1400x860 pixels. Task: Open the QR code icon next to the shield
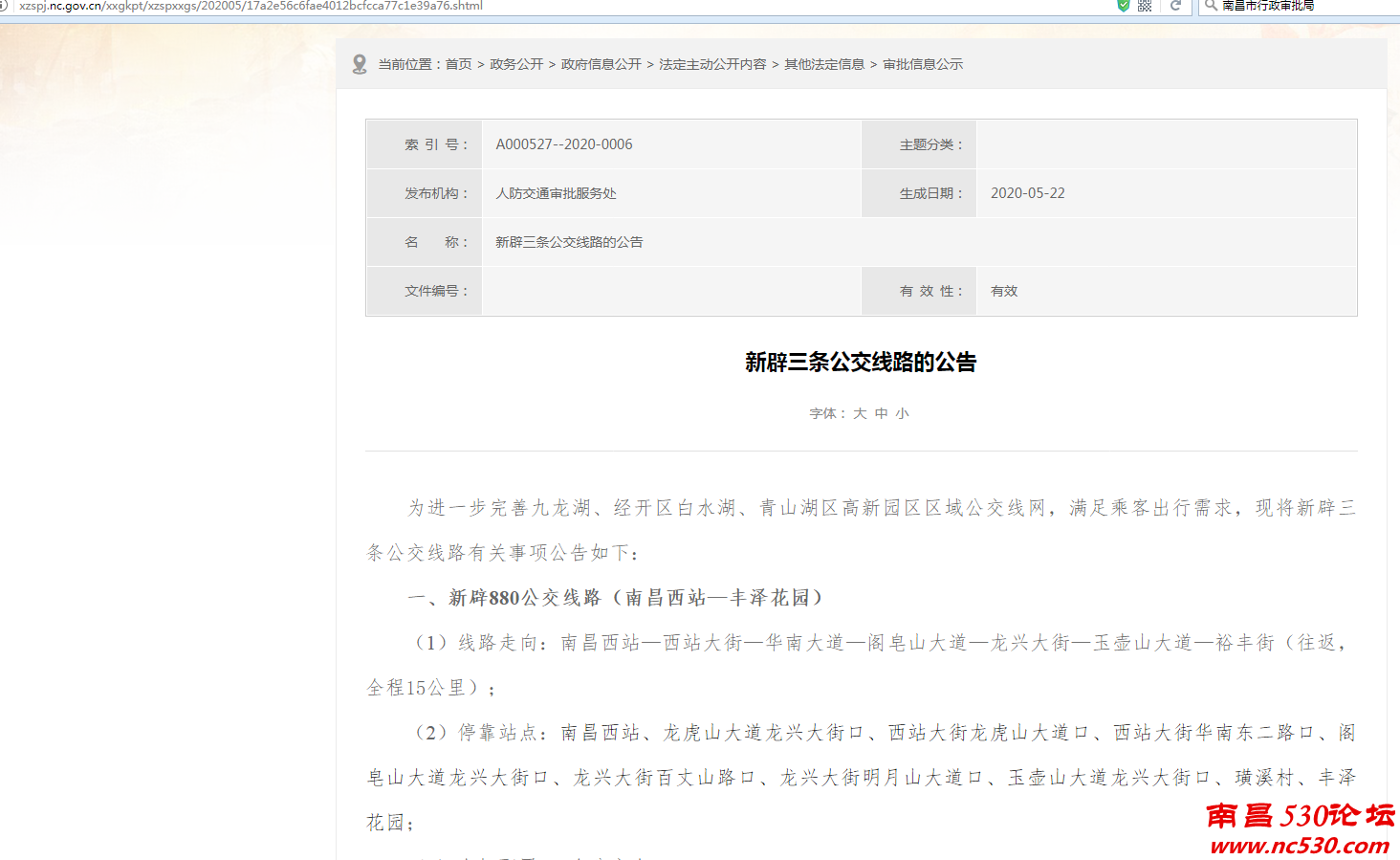[x=1146, y=6]
